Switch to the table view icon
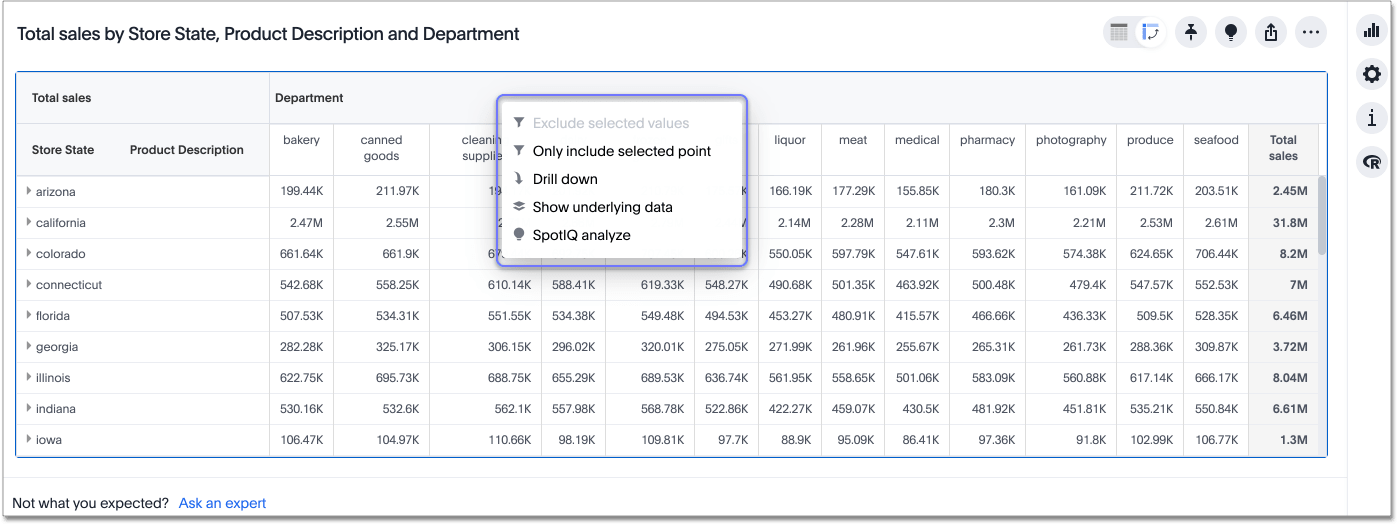 click(x=1119, y=33)
